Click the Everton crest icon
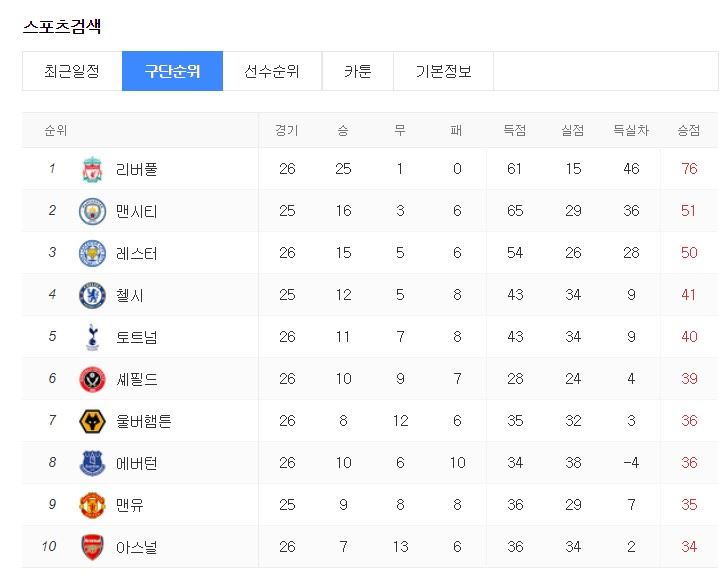 pyautogui.click(x=92, y=463)
